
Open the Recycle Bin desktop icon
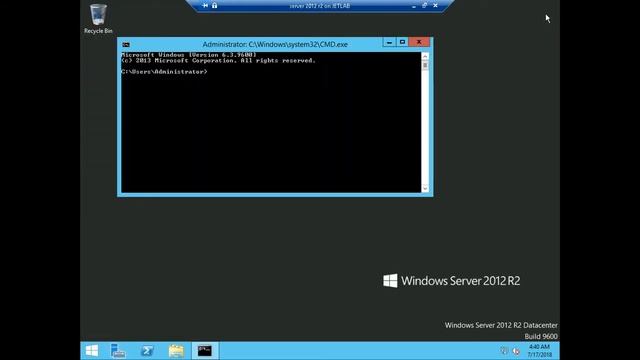tap(98, 19)
